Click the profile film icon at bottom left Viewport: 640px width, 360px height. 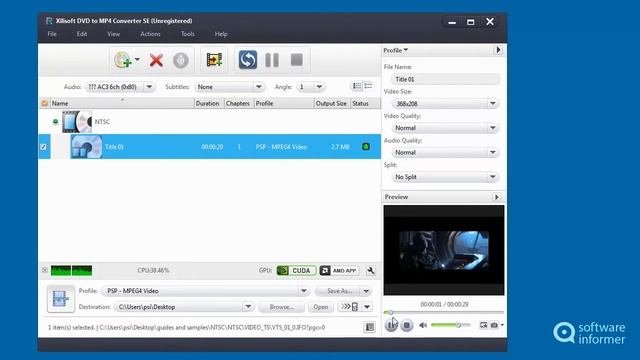click(60, 299)
